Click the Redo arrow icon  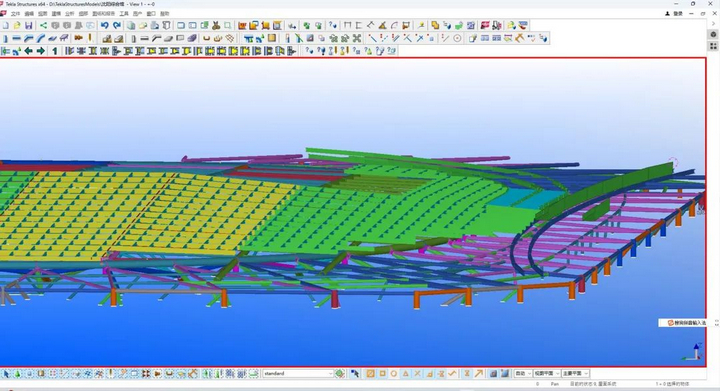coord(117,25)
